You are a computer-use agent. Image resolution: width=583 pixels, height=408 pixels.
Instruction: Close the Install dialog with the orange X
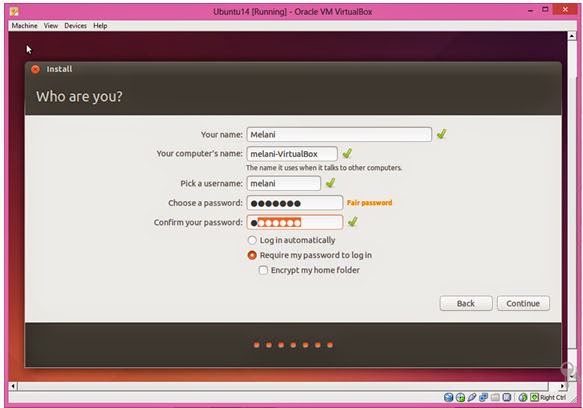click(35, 69)
